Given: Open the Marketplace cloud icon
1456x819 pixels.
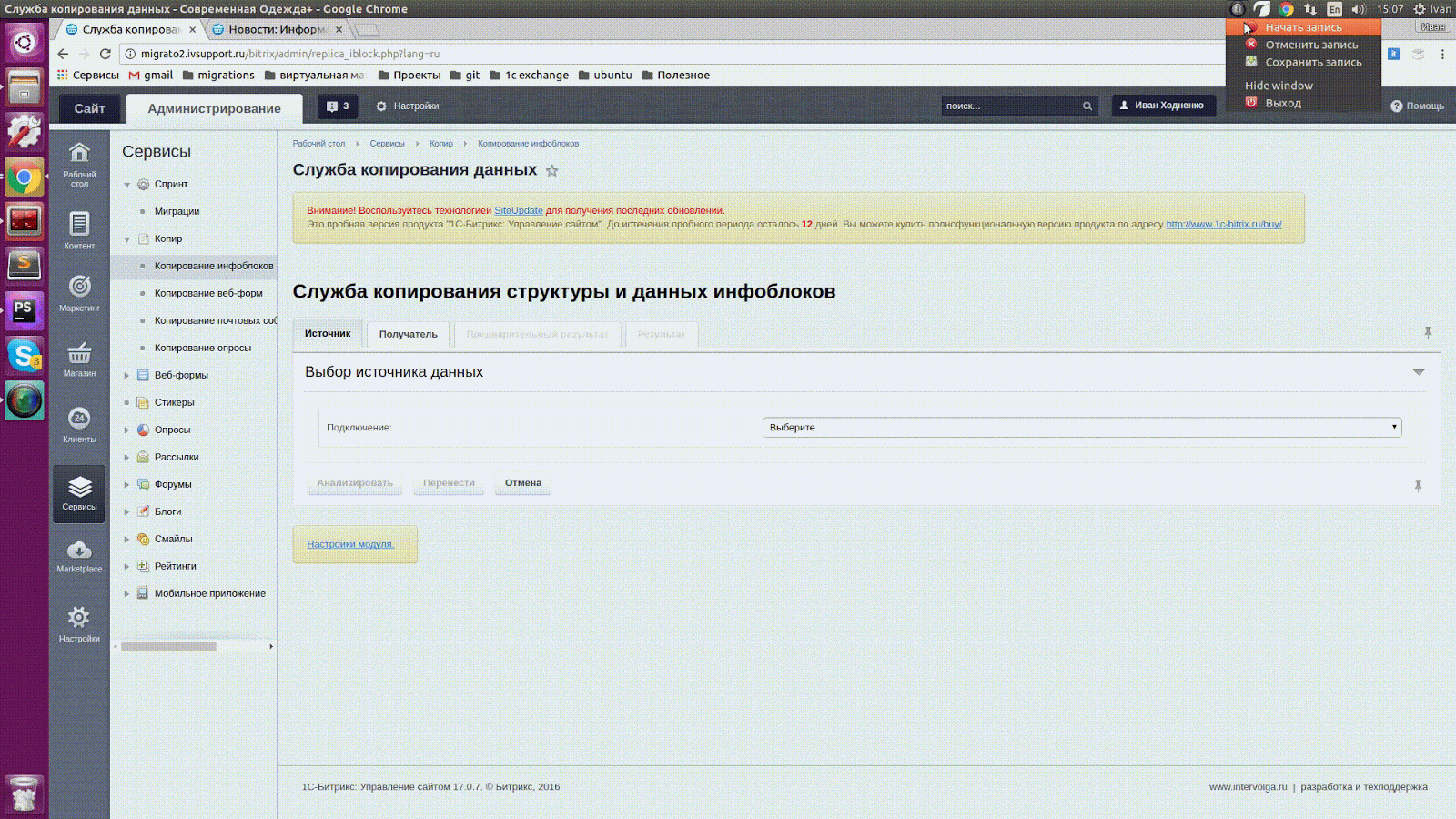Looking at the screenshot, I should [79, 551].
